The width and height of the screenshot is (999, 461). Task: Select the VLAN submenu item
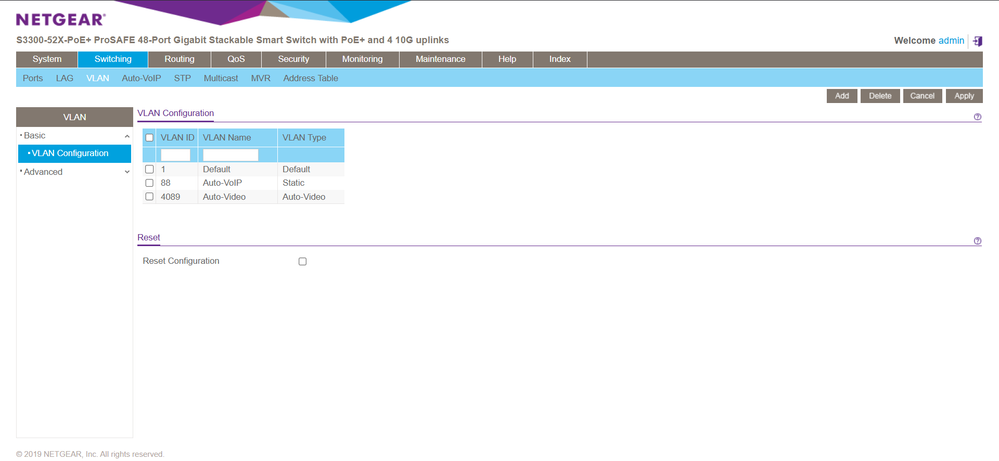97,78
